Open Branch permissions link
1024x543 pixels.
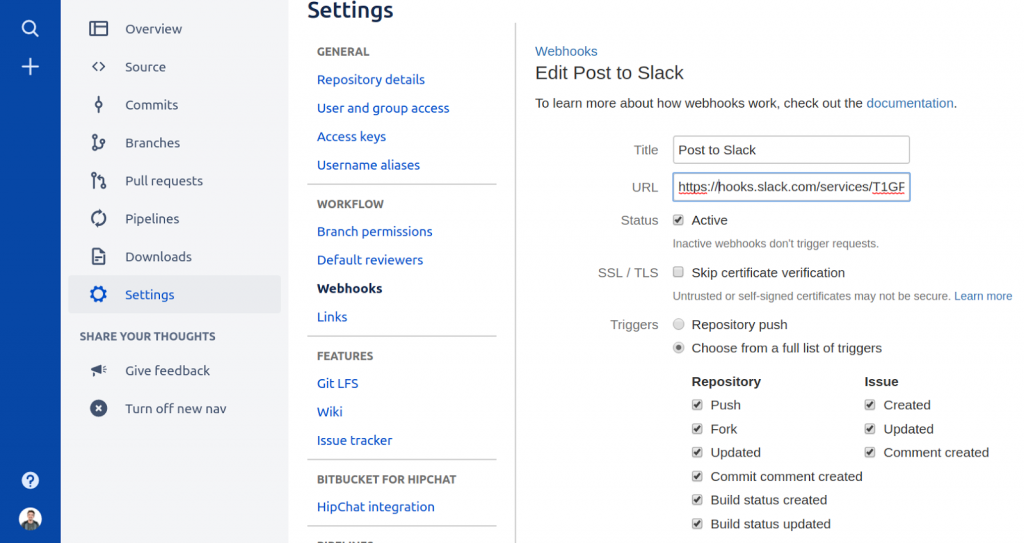coord(375,231)
